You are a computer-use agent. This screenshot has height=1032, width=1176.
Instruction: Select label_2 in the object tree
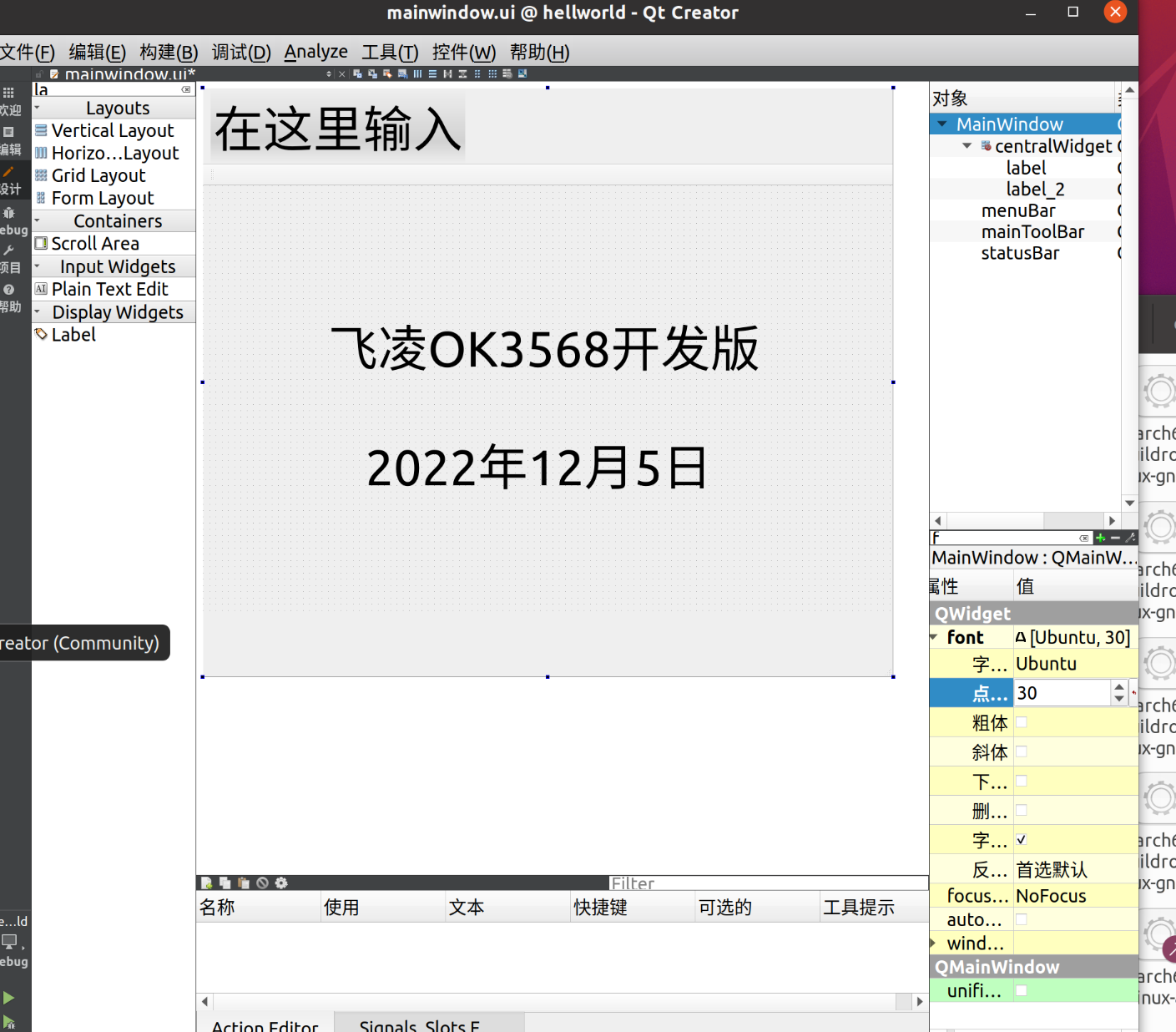[1035, 190]
